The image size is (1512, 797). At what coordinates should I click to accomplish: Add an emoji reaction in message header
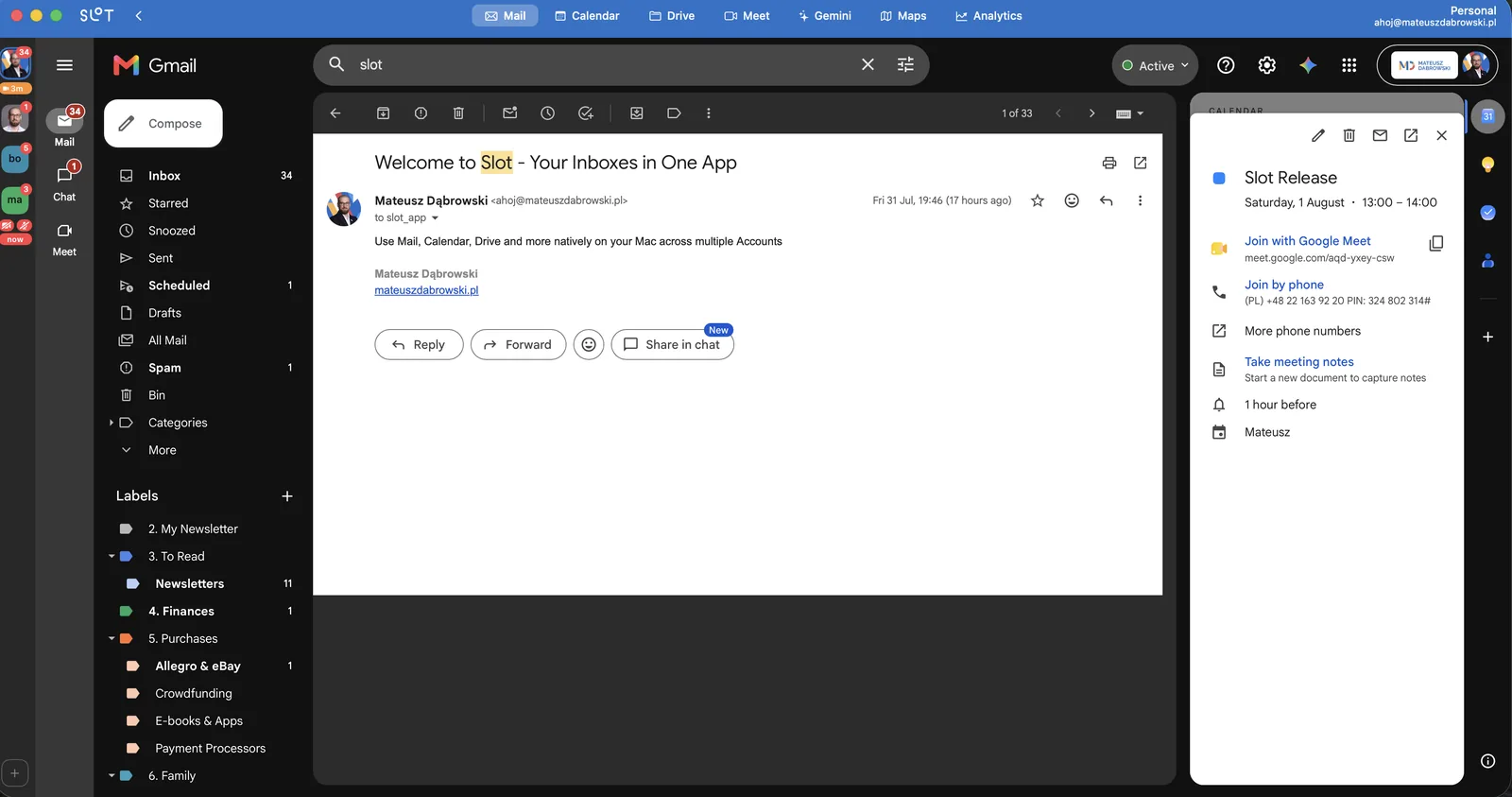[x=1072, y=200]
